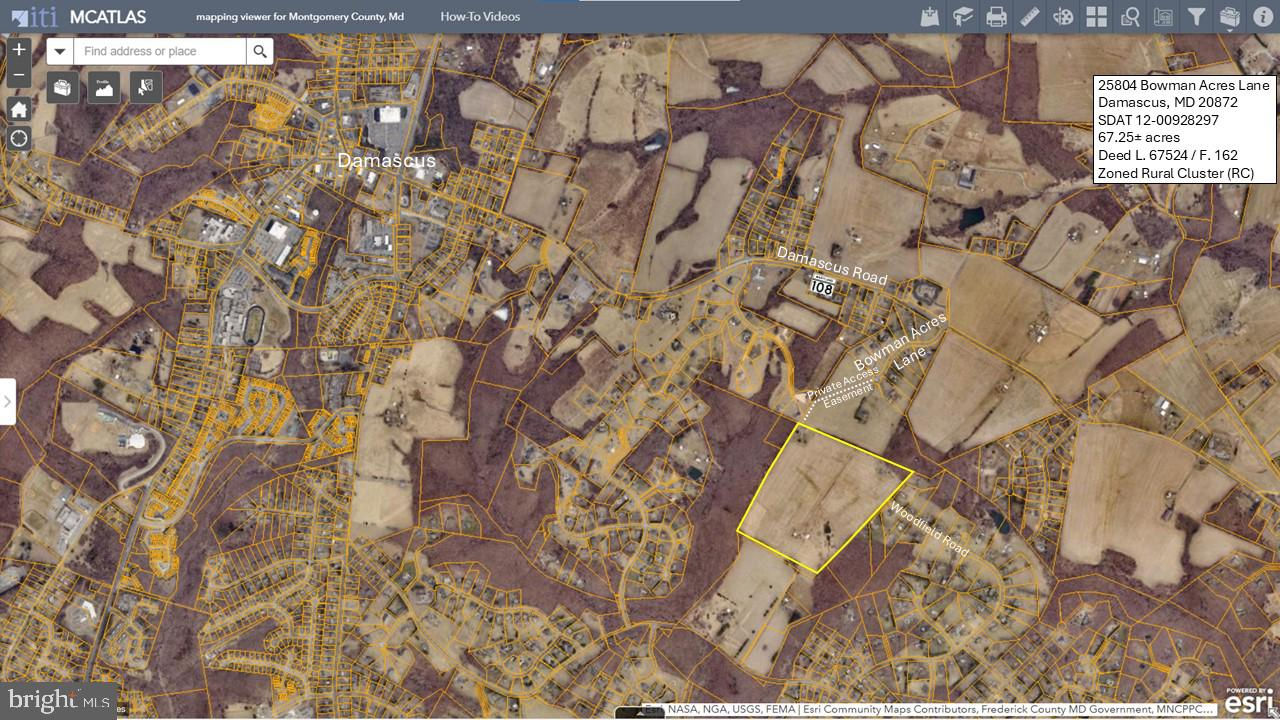Screen dimensions: 1280x720
Task: Open the How-To Videos link
Action: click(480, 17)
